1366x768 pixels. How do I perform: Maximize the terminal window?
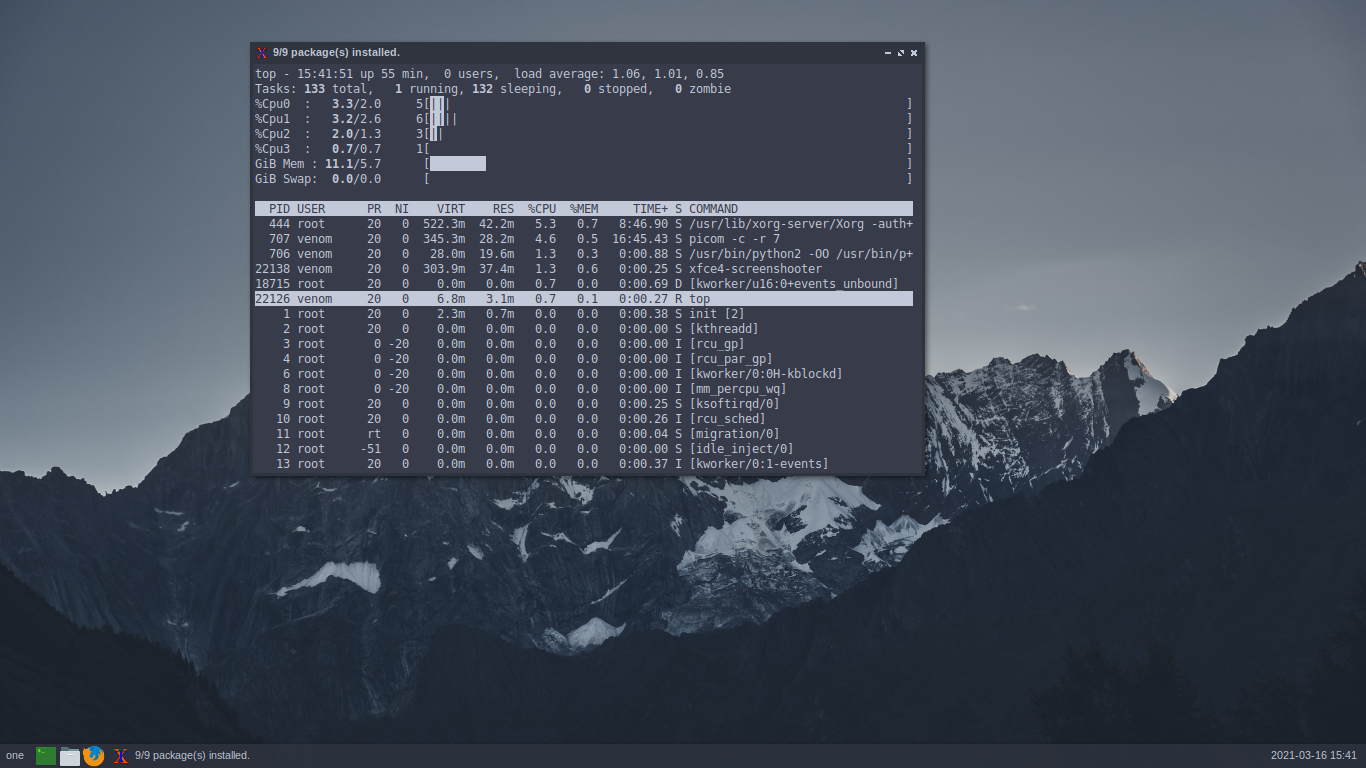point(901,53)
